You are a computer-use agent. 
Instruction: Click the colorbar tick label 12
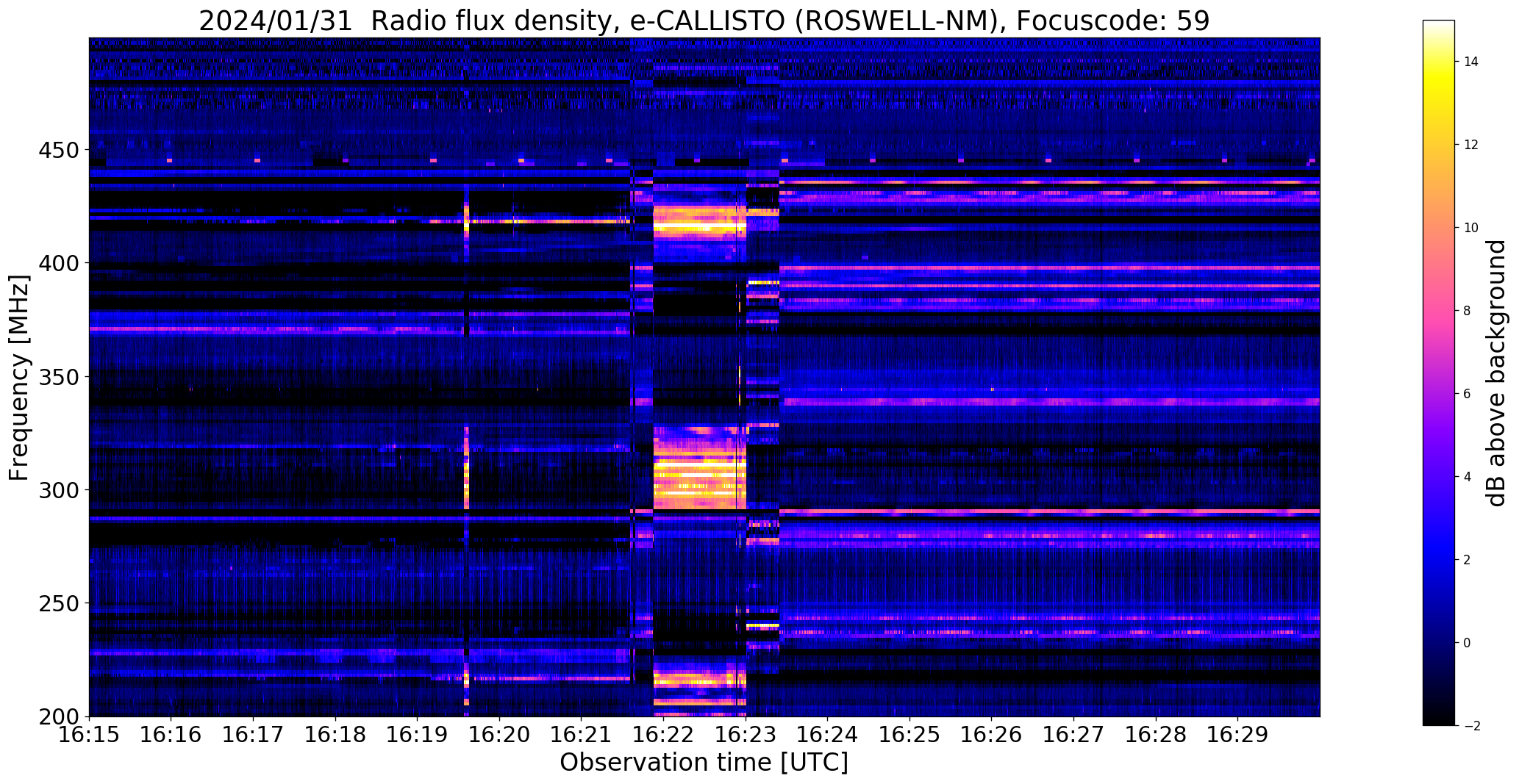[1471, 145]
